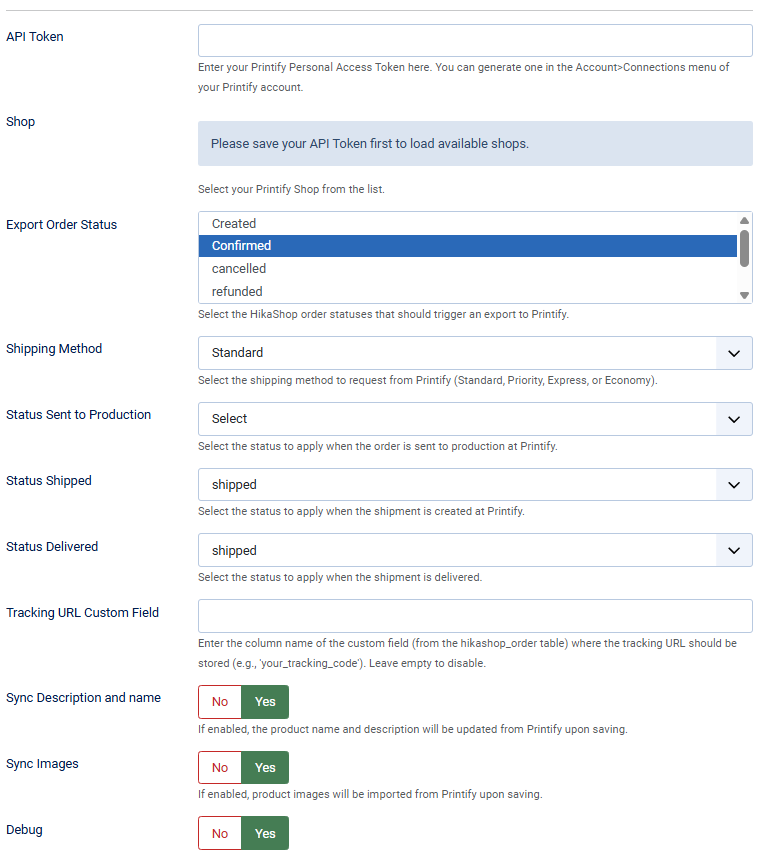Turn Debug on with Yes

(265, 834)
